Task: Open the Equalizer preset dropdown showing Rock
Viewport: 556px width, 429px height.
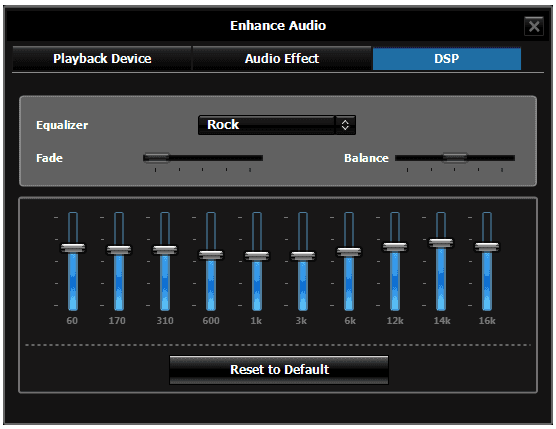Action: [x=277, y=125]
